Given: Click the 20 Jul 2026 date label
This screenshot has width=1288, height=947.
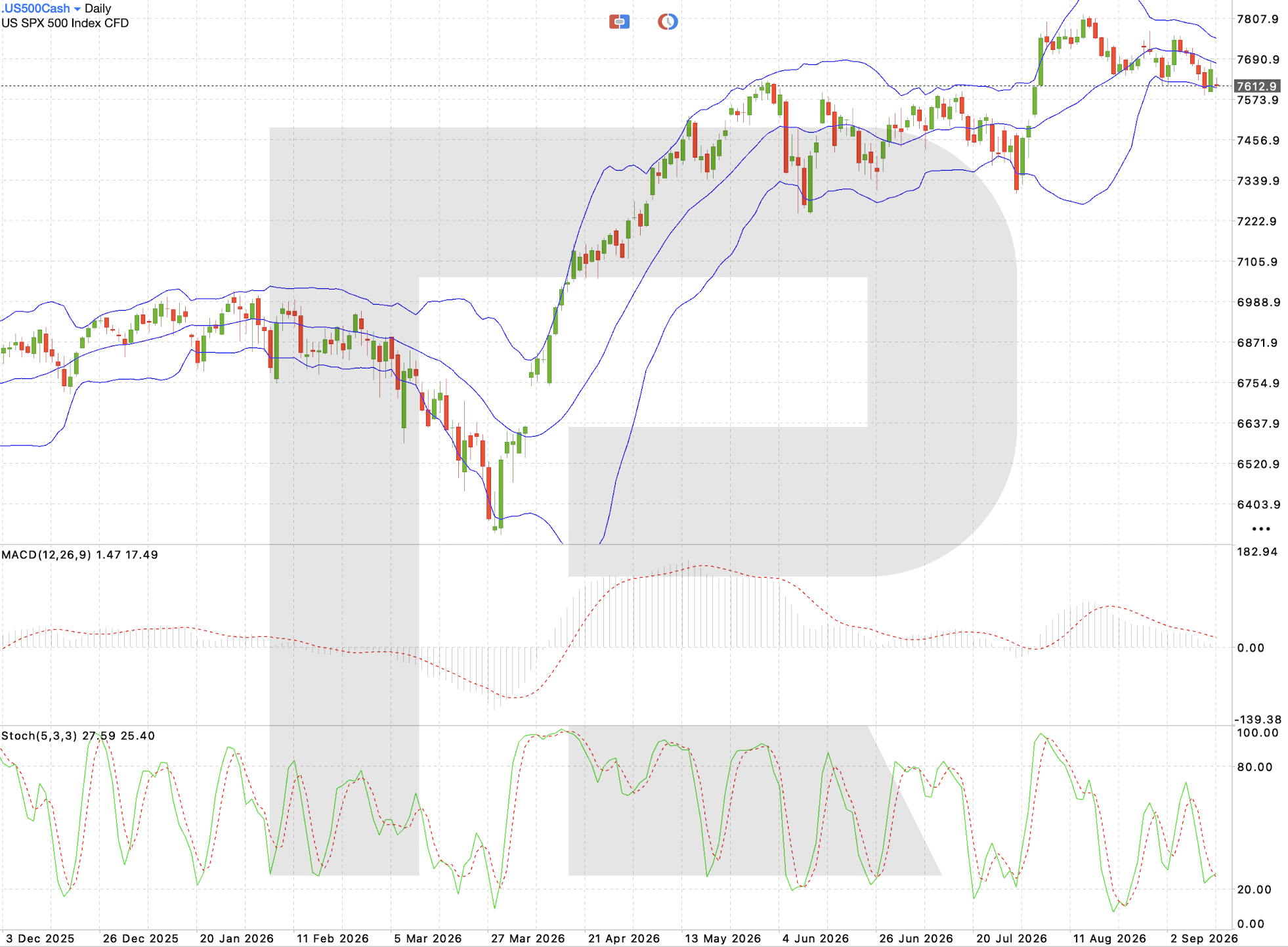Looking at the screenshot, I should (1012, 939).
